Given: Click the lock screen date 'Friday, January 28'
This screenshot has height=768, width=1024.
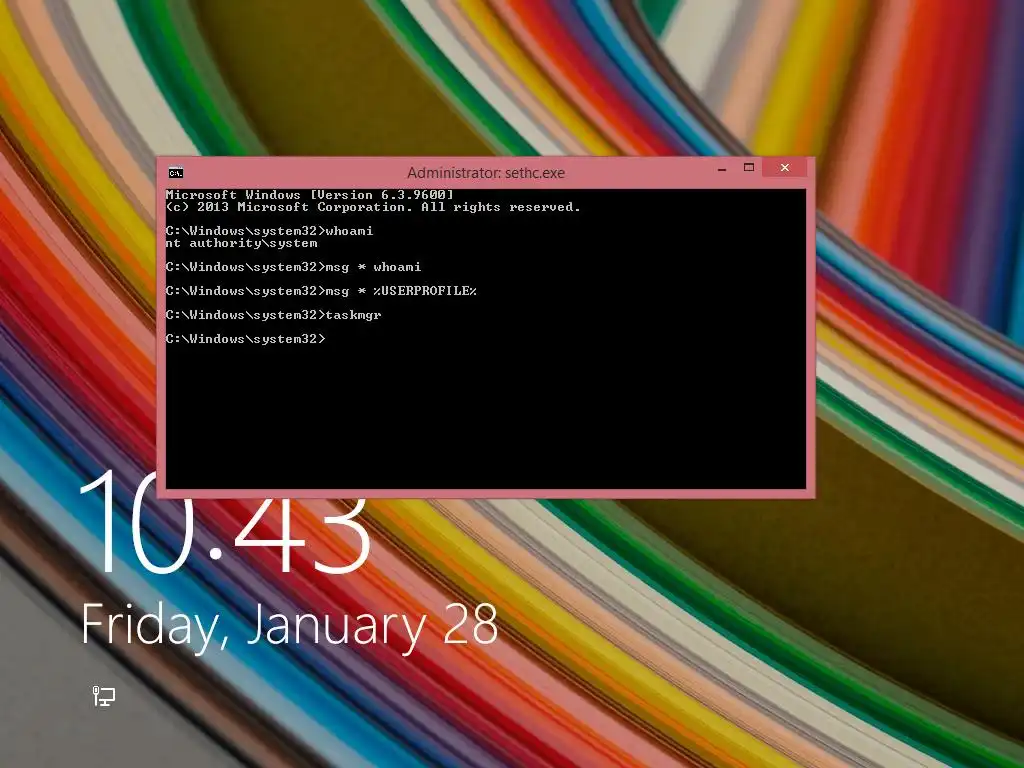Looking at the screenshot, I should click(289, 625).
